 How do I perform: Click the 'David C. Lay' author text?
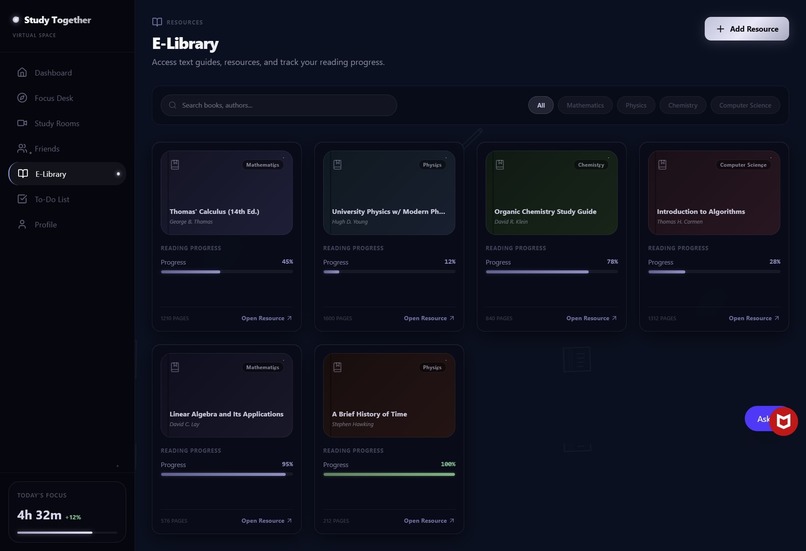(184, 424)
